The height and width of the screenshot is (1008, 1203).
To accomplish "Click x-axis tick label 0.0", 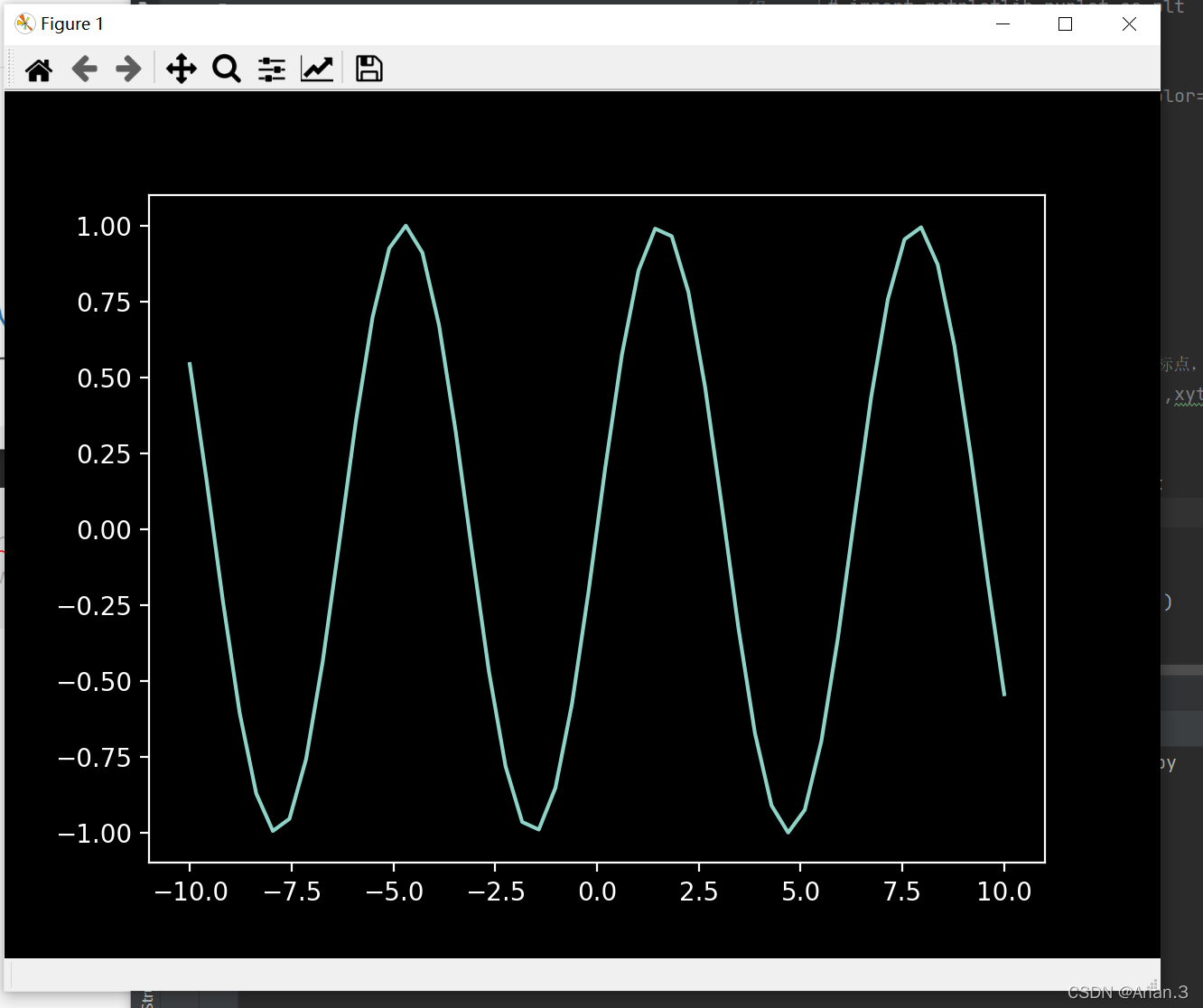I will click(597, 892).
